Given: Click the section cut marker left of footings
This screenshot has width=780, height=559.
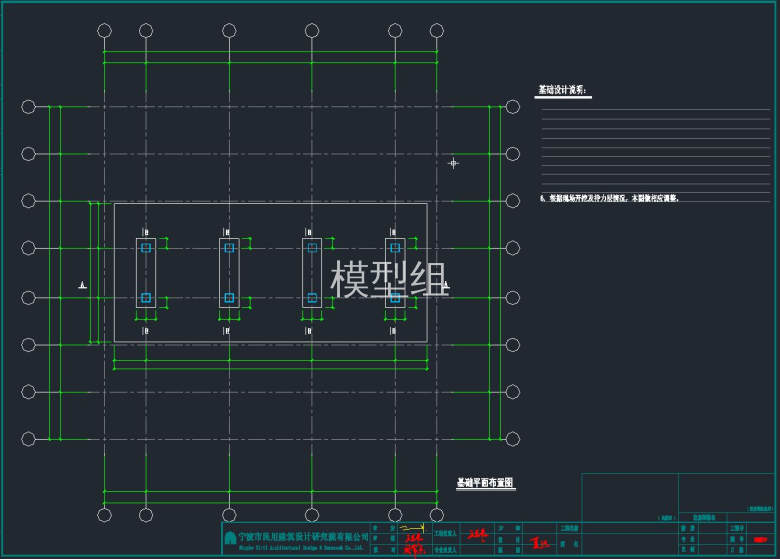Looking at the screenshot, I should tap(82, 287).
